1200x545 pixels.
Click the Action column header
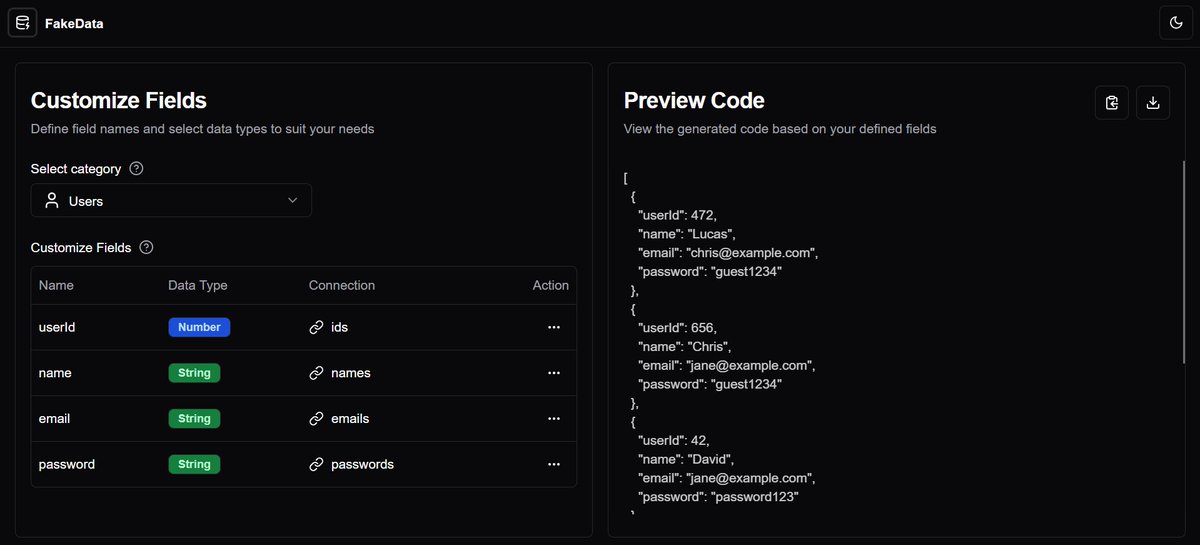[x=550, y=285]
